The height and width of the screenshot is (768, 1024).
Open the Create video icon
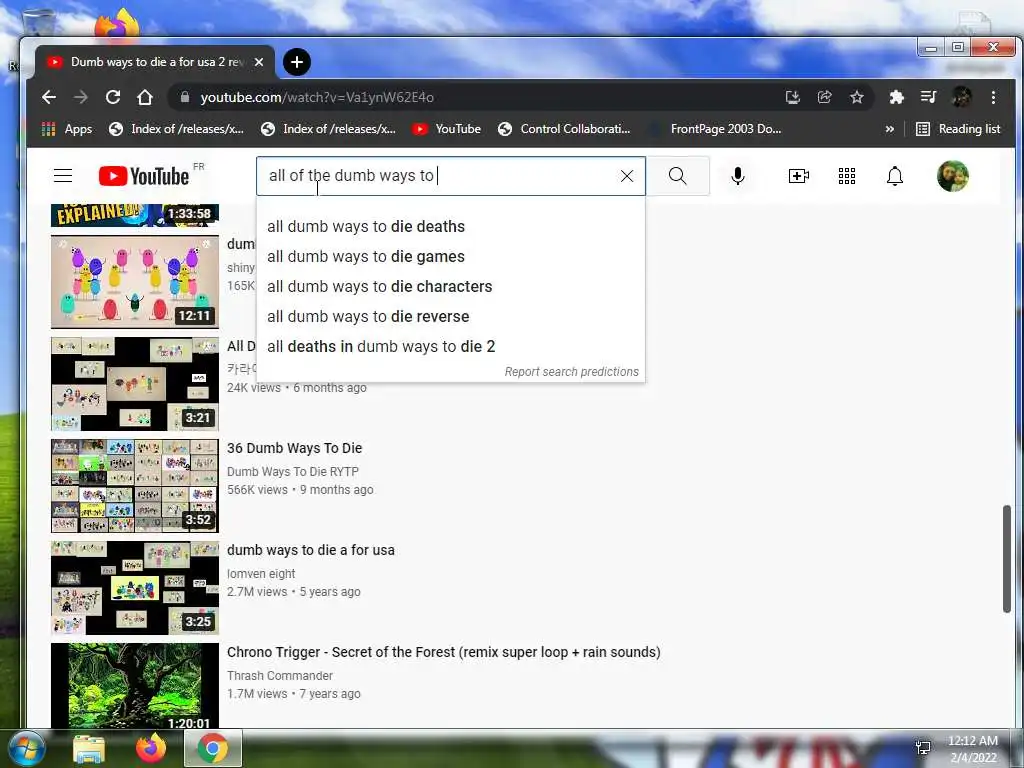pyautogui.click(x=799, y=176)
